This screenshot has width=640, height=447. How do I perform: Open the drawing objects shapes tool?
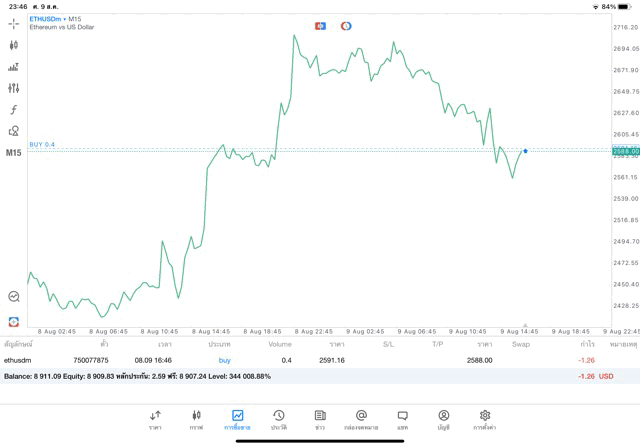point(13,131)
